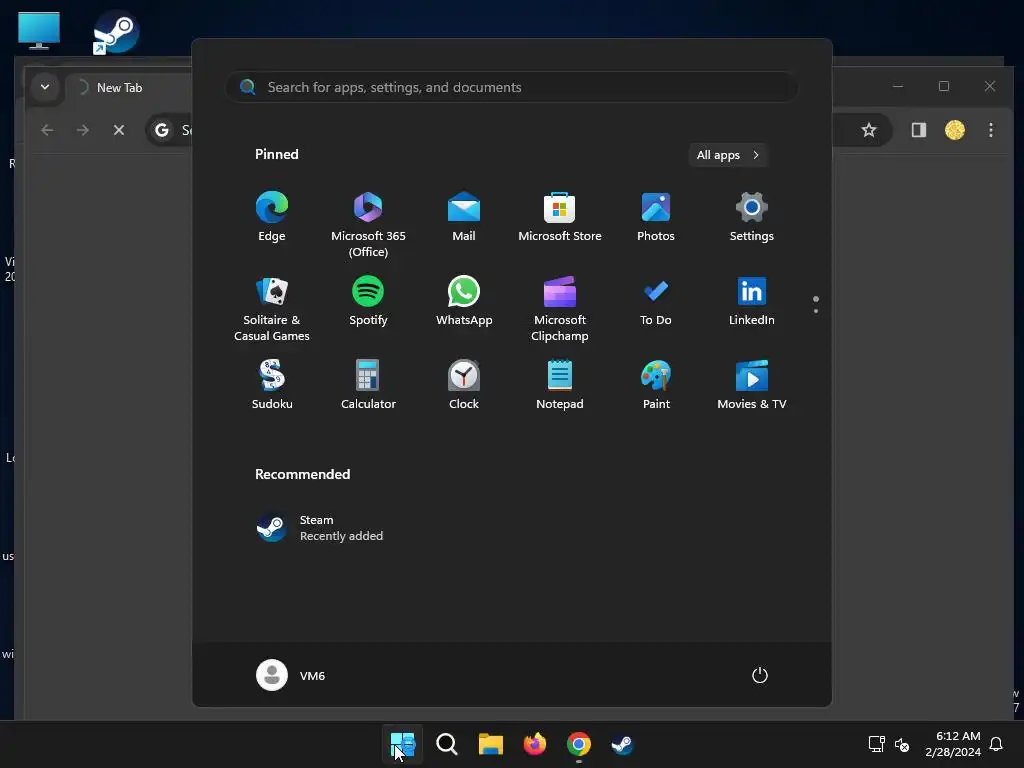Maximize the Chrome window
Screen dimensions: 1024x768
coord(944,86)
